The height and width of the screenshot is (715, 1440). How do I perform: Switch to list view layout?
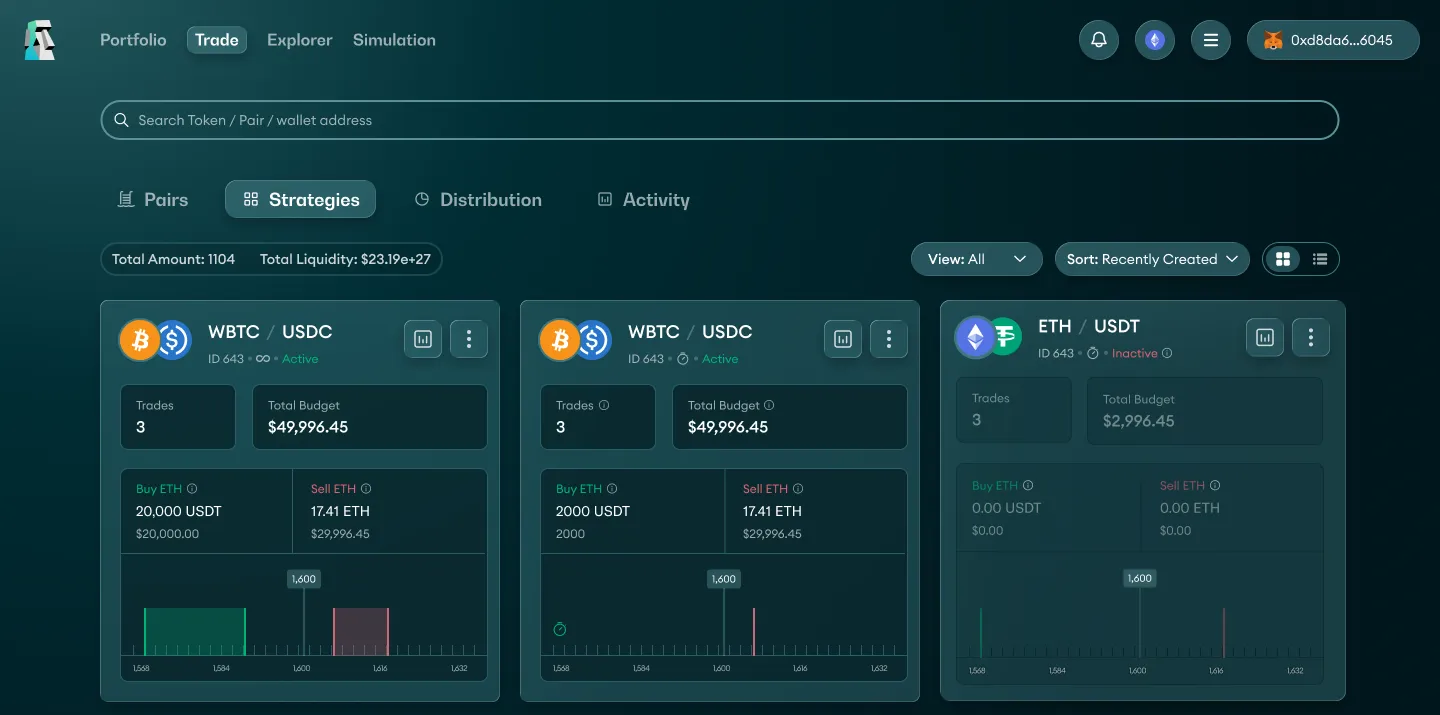[x=1320, y=259]
